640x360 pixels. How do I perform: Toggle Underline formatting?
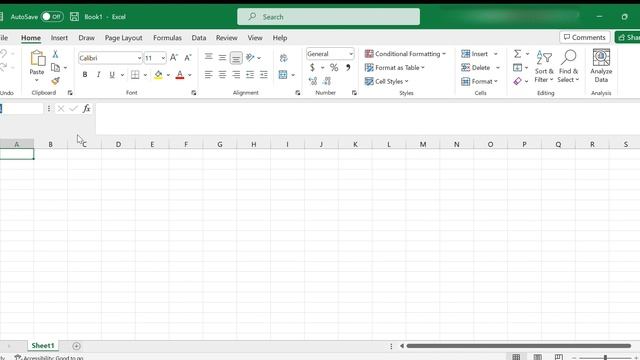(x=112, y=75)
